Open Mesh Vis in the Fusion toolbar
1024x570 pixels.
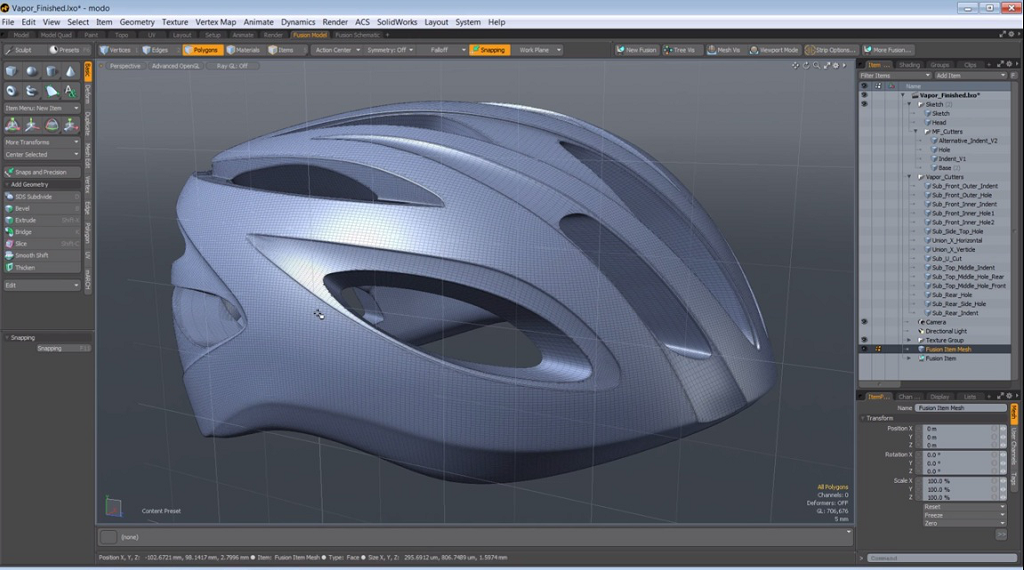tap(724, 49)
